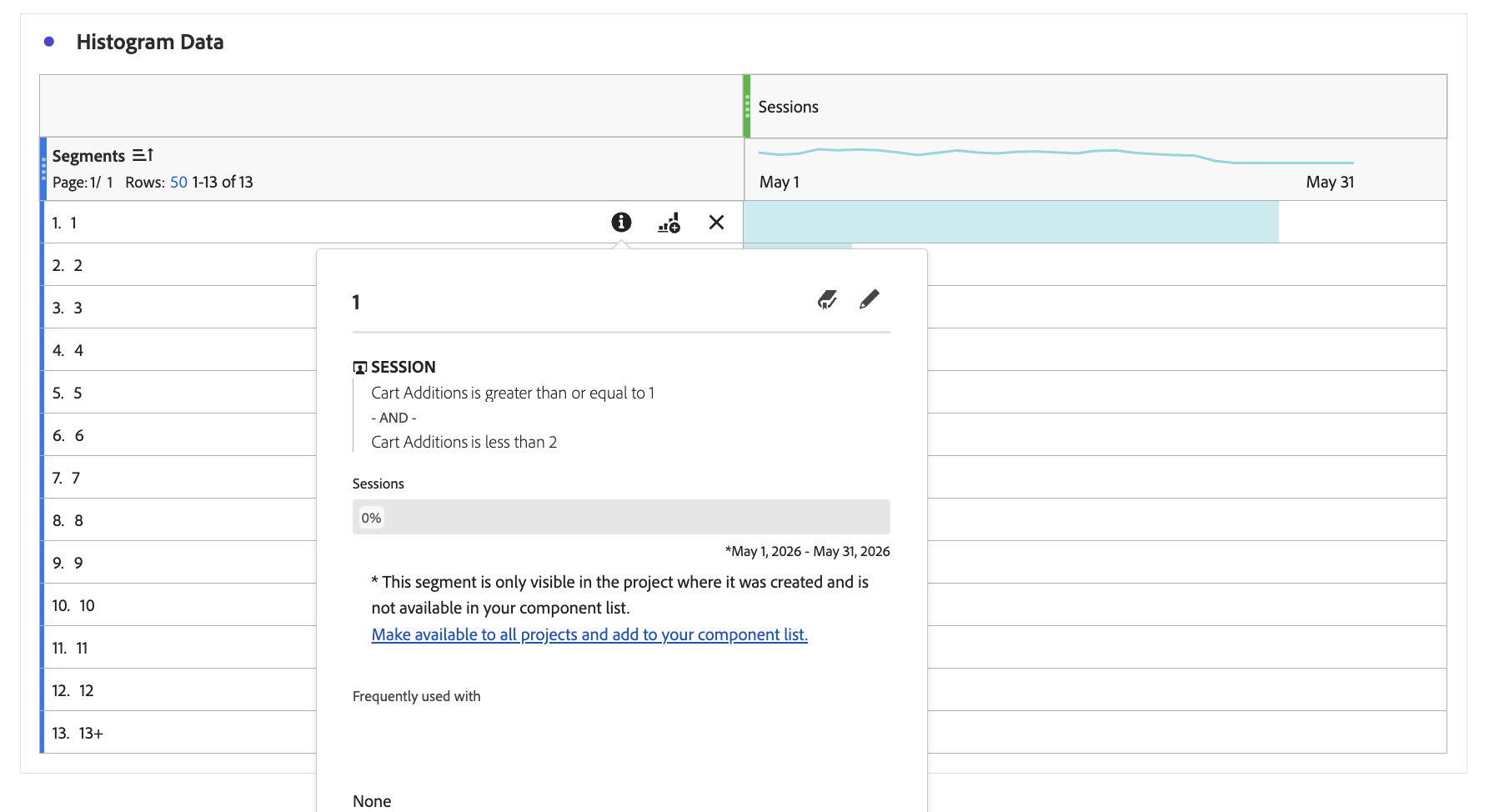The image size is (1489, 812).
Task: Click the Sessions column green drag handle
Action: click(747, 107)
